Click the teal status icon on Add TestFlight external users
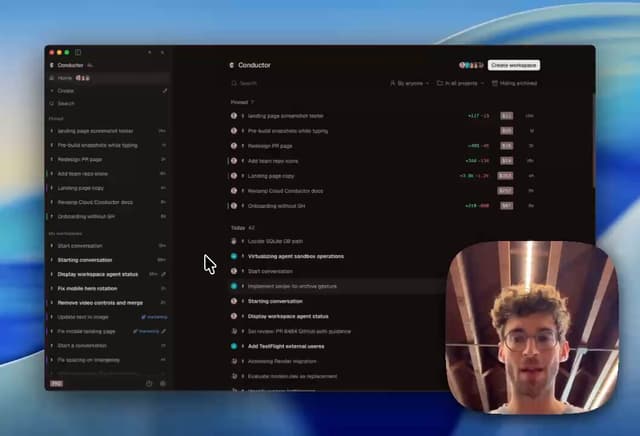 (234, 346)
